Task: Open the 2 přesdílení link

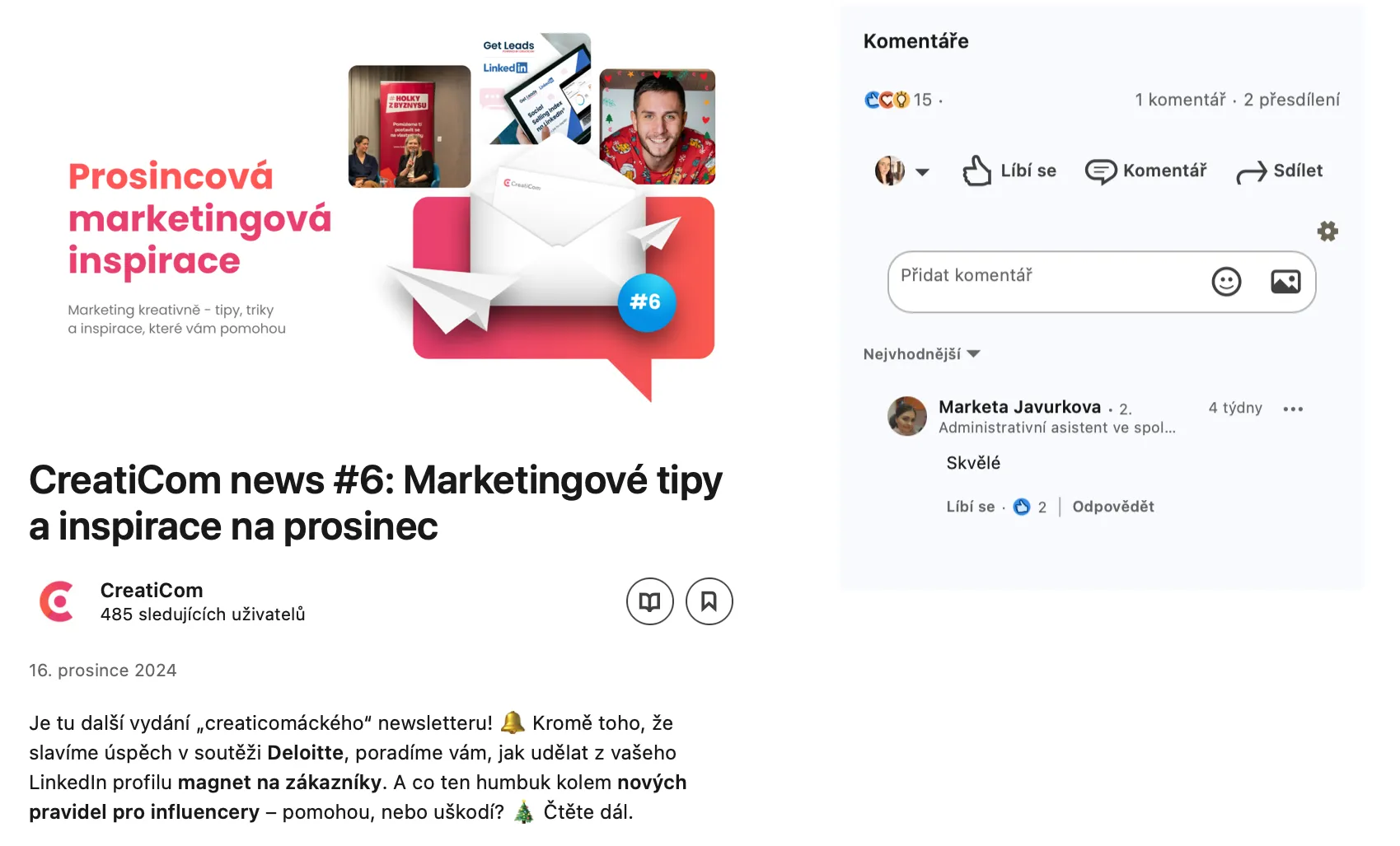Action: (1291, 100)
